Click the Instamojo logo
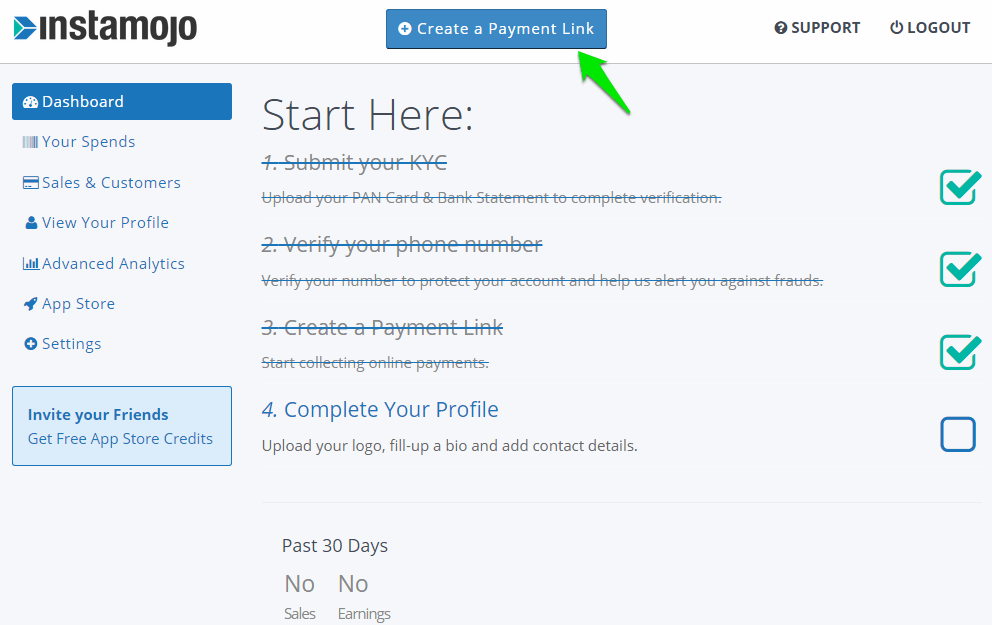 click(105, 28)
